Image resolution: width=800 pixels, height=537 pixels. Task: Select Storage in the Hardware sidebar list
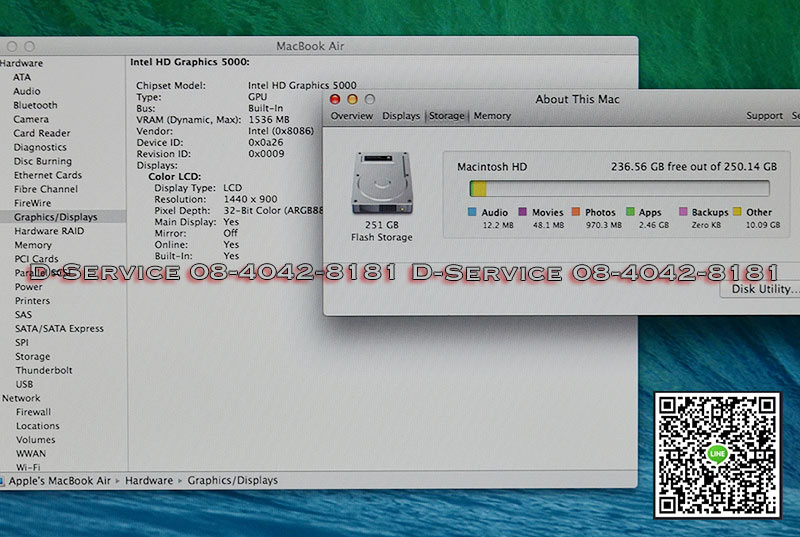(x=33, y=356)
